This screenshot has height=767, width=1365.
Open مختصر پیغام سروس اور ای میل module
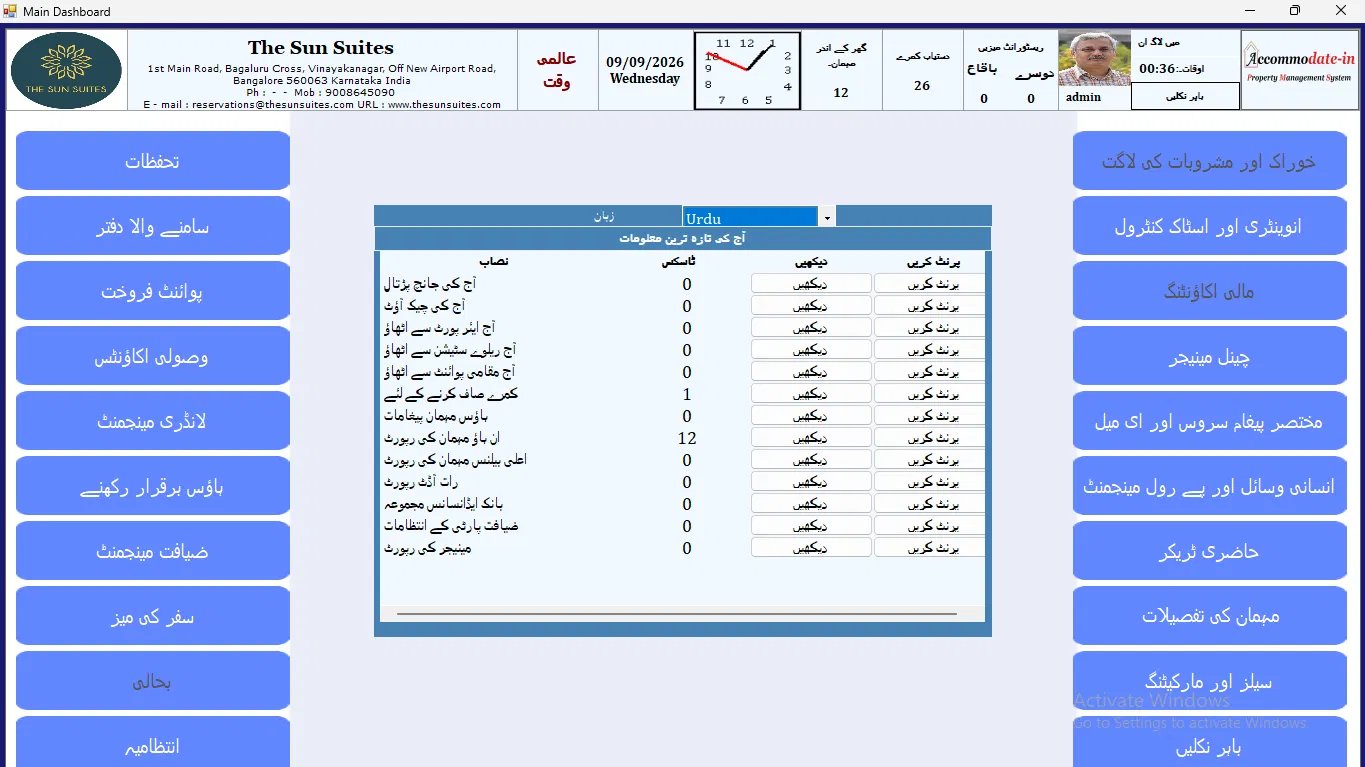click(1210, 421)
